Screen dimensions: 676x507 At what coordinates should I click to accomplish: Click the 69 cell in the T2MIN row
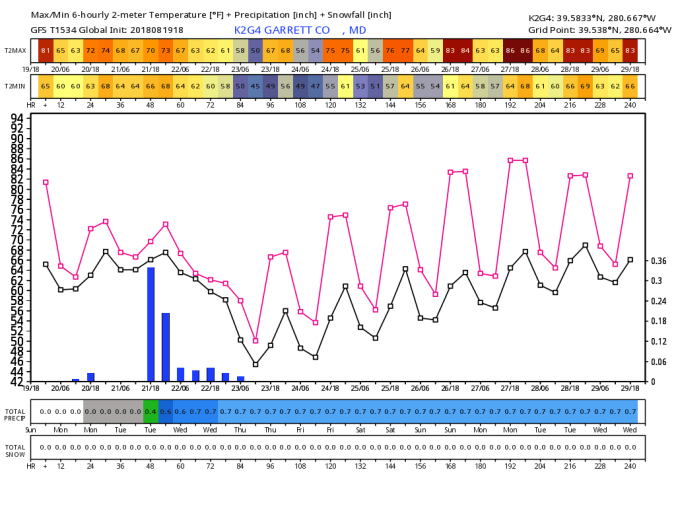[585, 87]
